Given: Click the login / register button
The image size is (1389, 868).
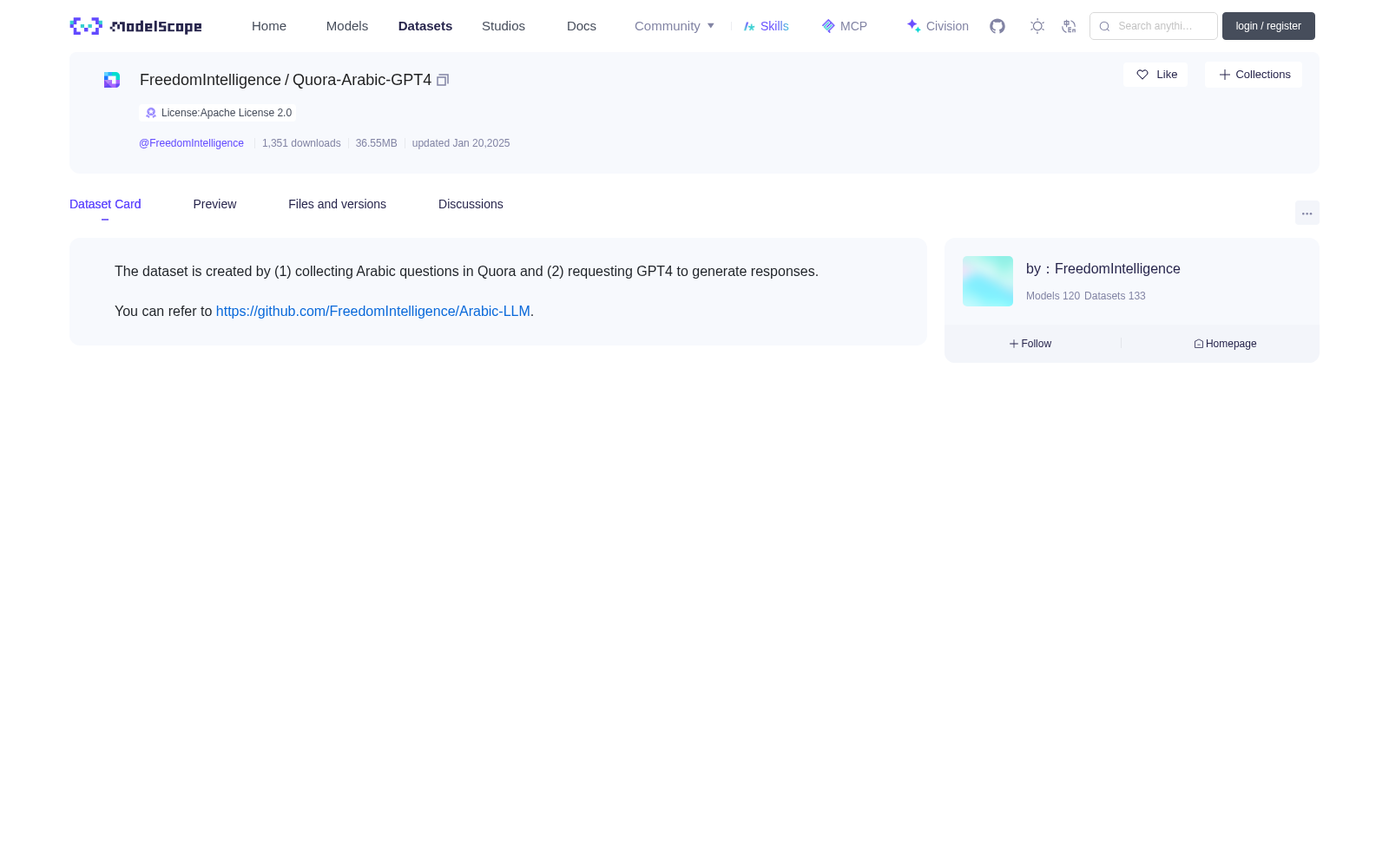Looking at the screenshot, I should tap(1268, 26).
